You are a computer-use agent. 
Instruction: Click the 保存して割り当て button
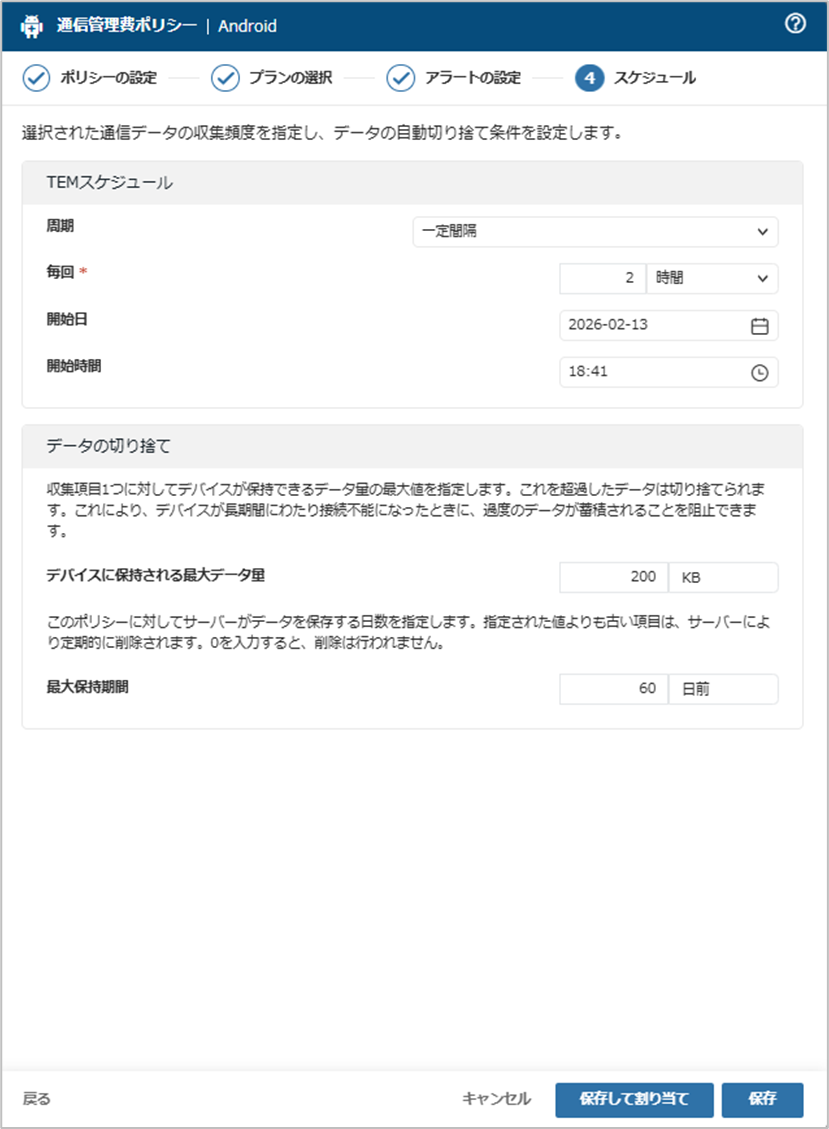pos(634,1099)
